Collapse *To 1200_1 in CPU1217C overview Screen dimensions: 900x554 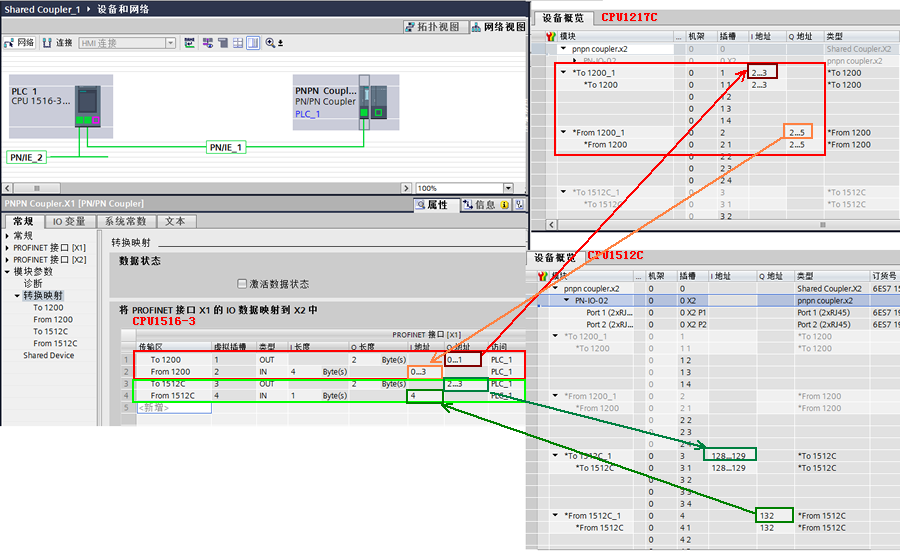point(564,73)
